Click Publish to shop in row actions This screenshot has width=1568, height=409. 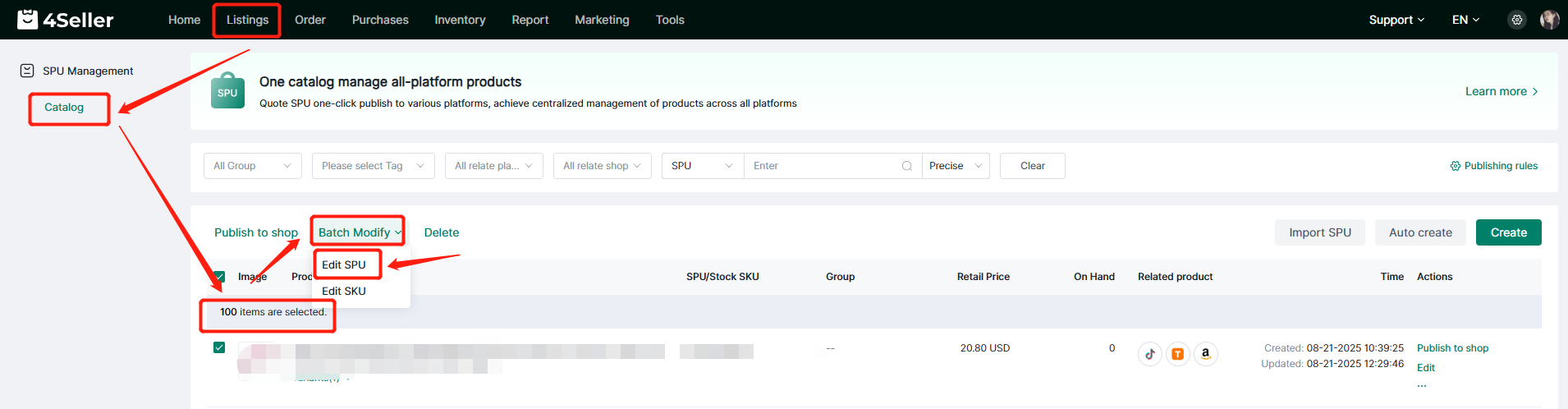click(x=1452, y=348)
